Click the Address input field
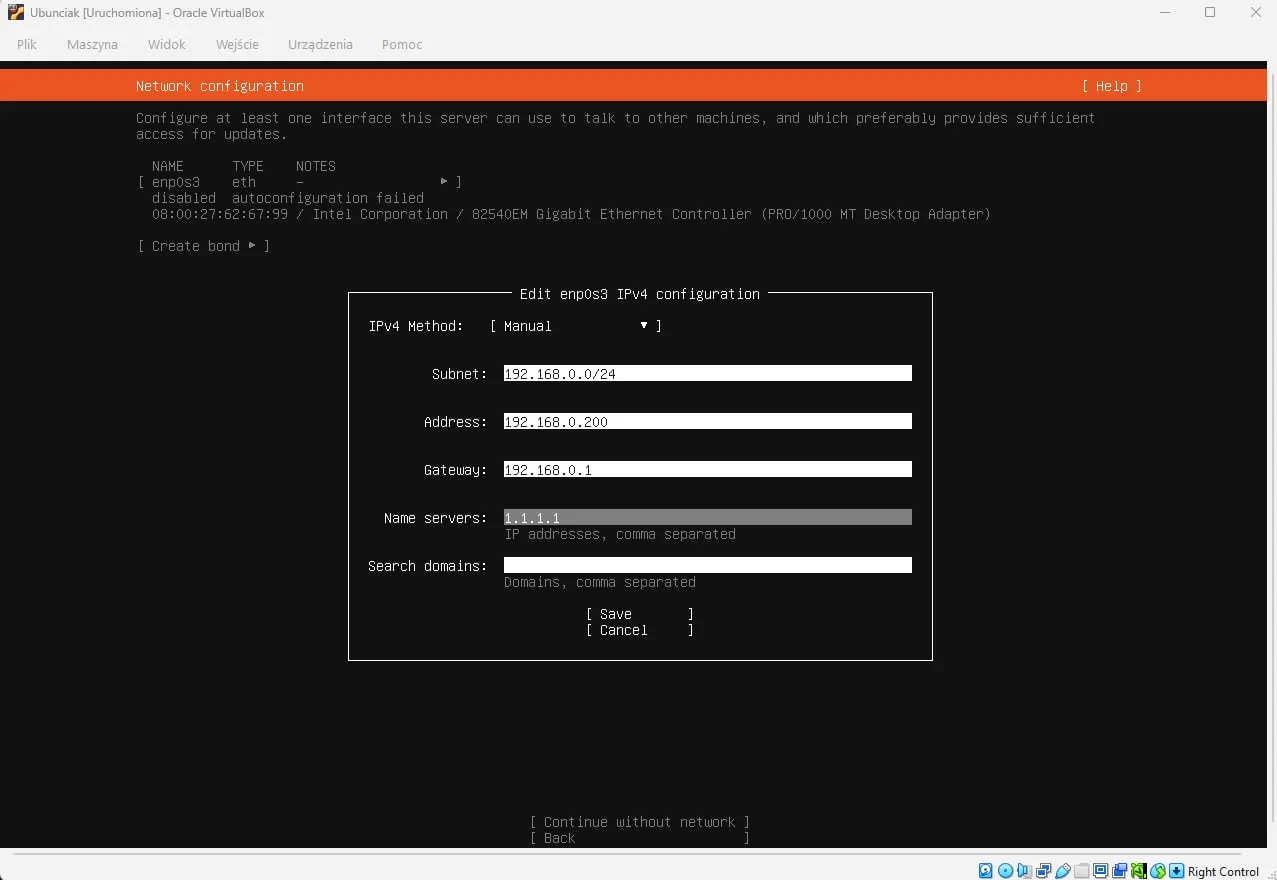The image size is (1277, 880). pyautogui.click(x=708, y=422)
